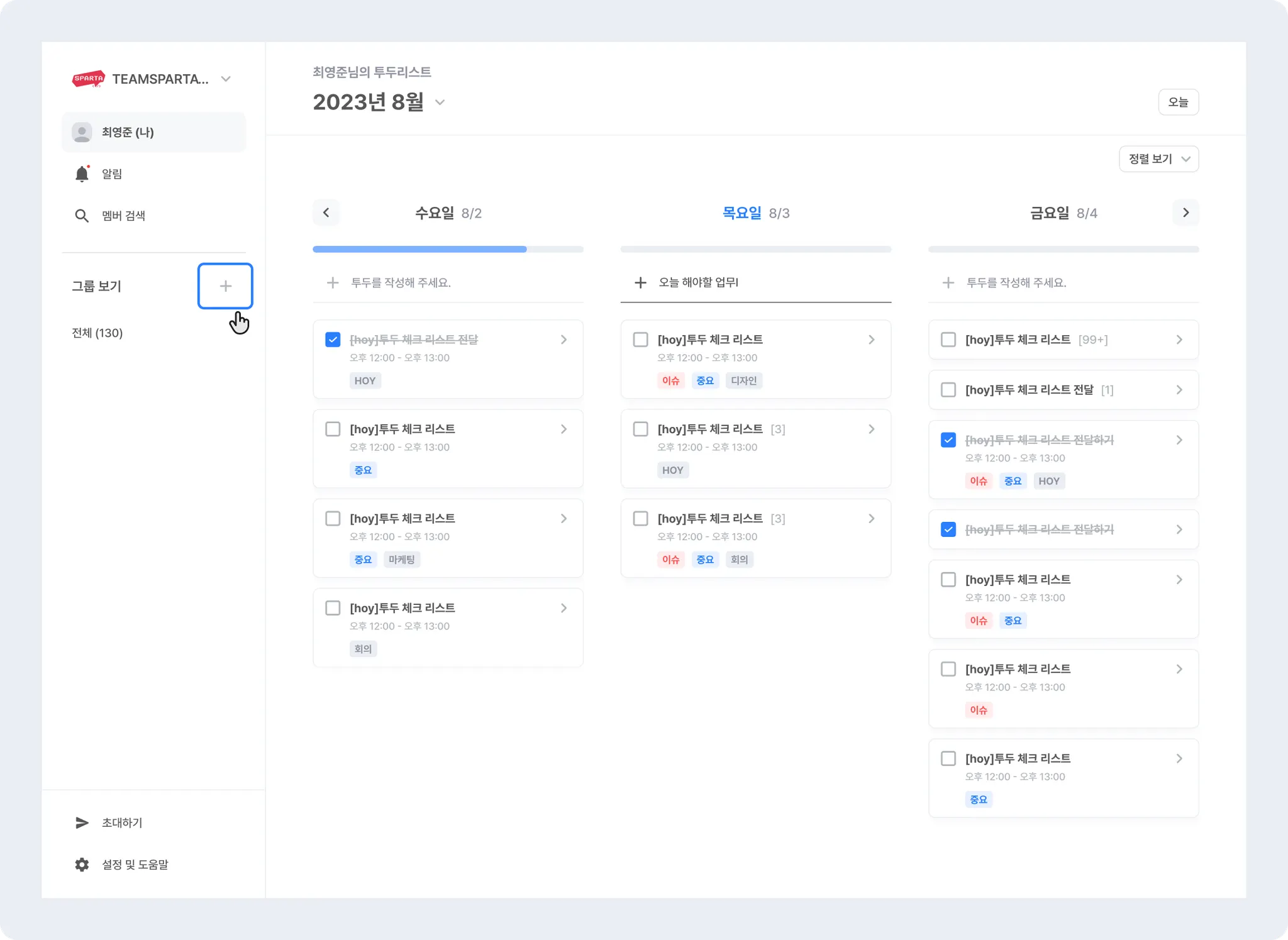Click the 초대하기 paper plane icon
This screenshot has height=940, width=1288.
pyautogui.click(x=82, y=822)
